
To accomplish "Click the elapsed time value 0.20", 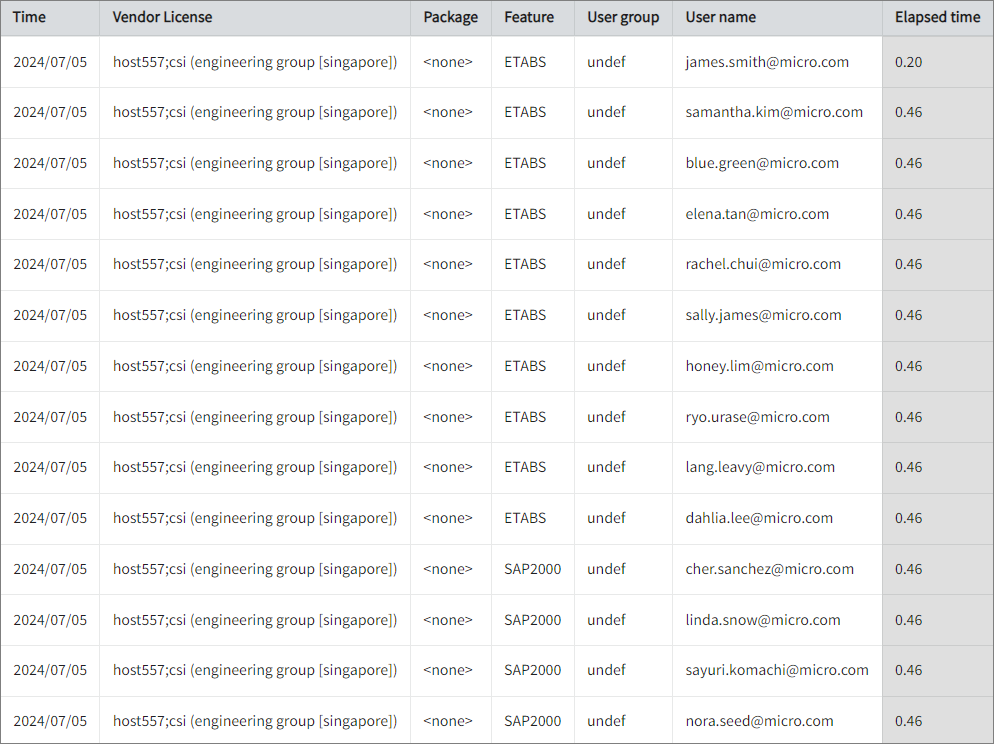I will pyautogui.click(x=907, y=61).
